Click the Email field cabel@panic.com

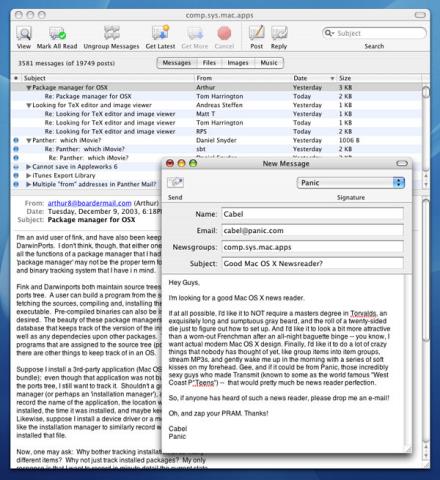coord(312,230)
